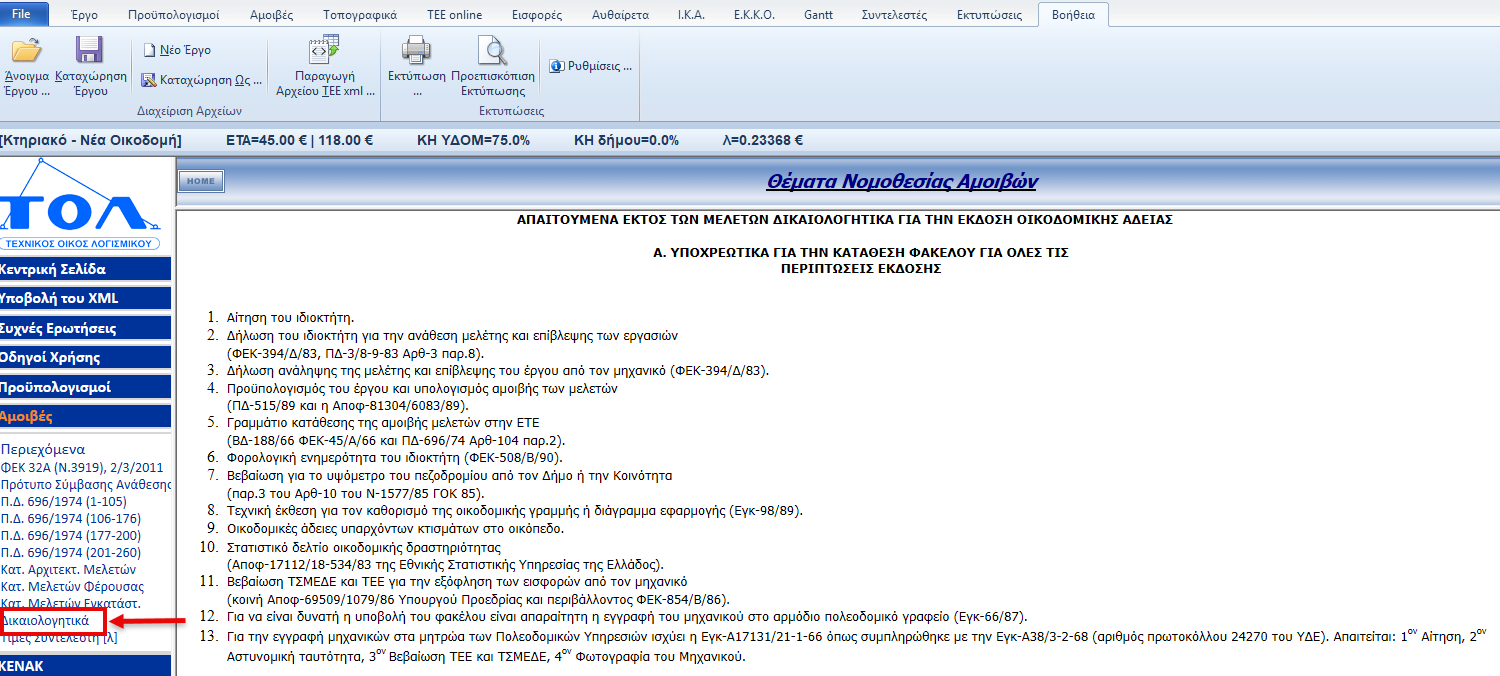Click the Θέματα Νομοθεσίας Αμοιβών heading link
The width and height of the screenshot is (1500, 676).
(901, 181)
